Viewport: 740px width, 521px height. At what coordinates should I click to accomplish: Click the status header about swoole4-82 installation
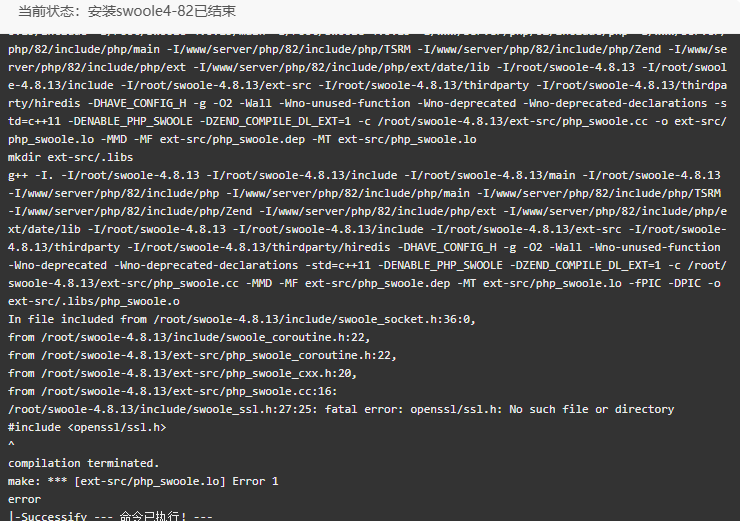[127, 11]
